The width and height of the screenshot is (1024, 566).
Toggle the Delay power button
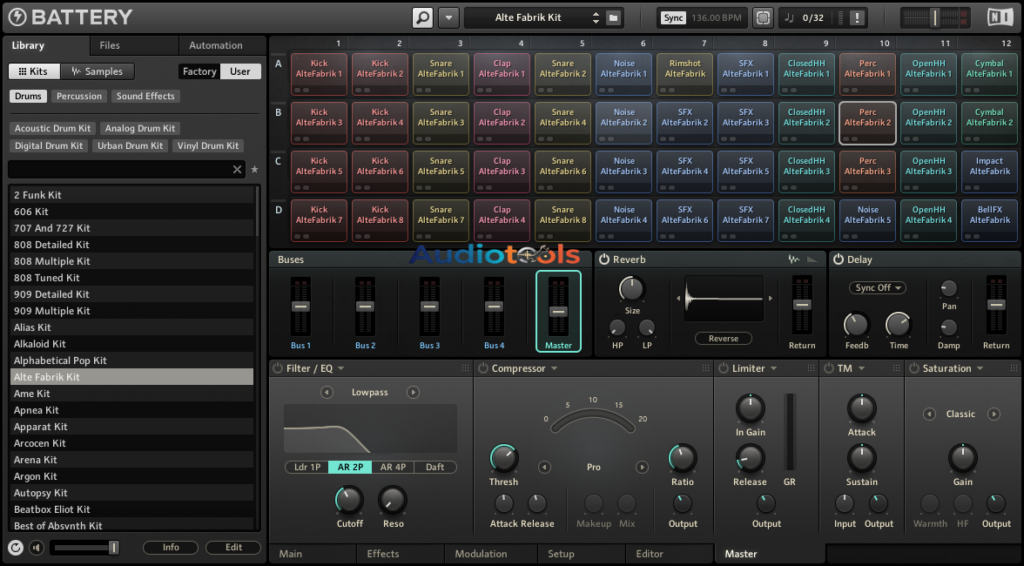[839, 259]
